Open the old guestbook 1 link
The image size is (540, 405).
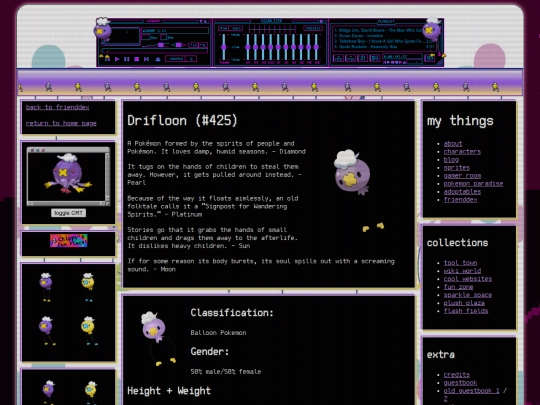[471, 391]
